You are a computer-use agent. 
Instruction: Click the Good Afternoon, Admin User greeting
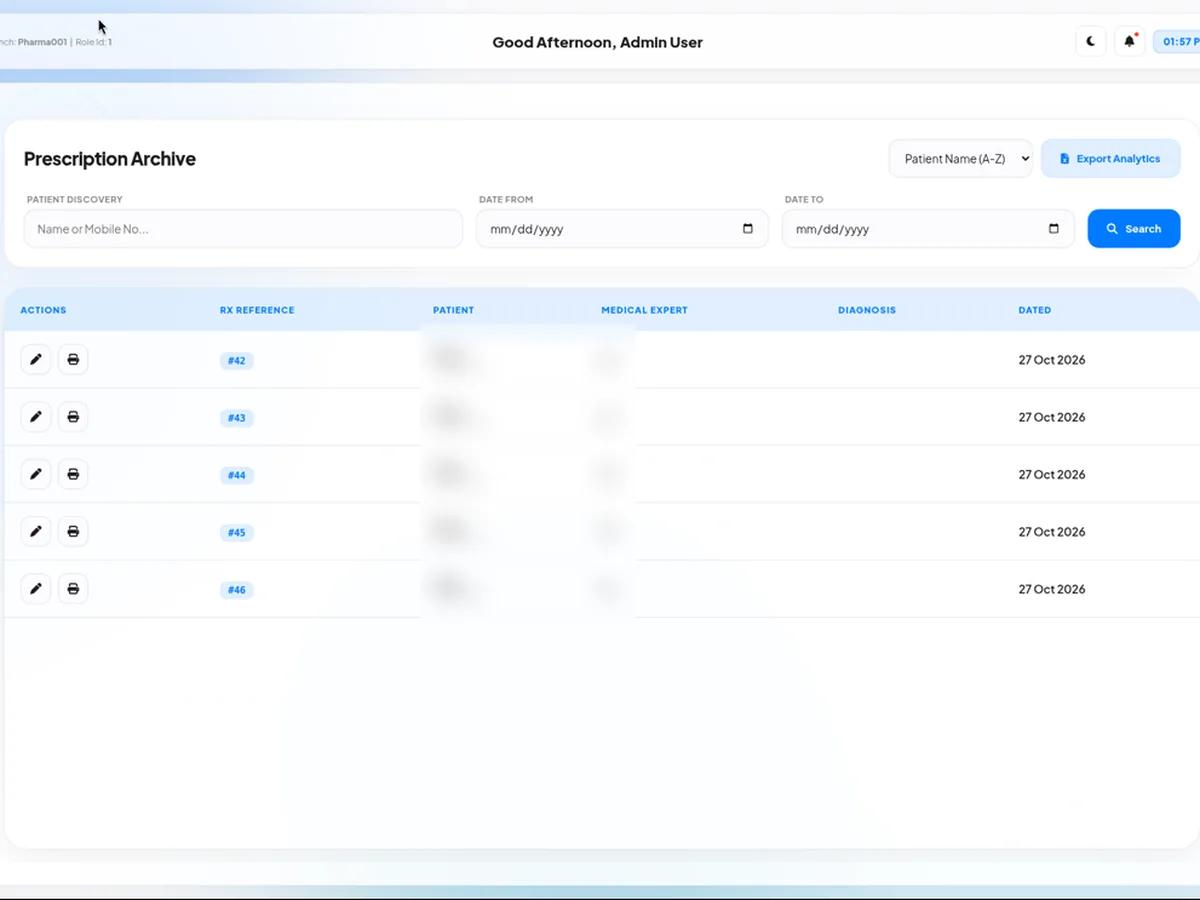point(598,43)
